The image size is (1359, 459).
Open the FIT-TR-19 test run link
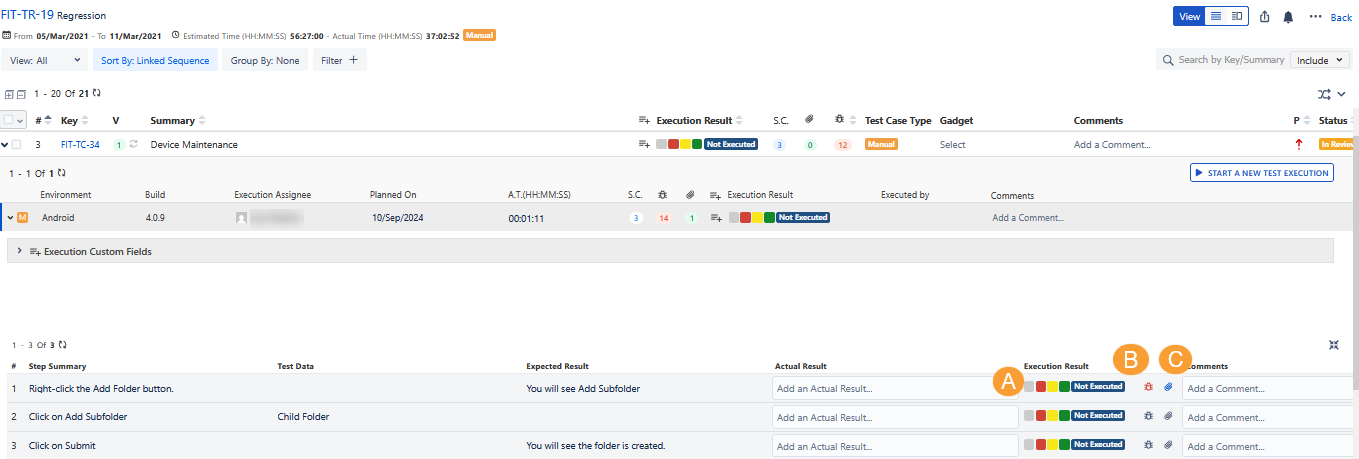click(x=27, y=15)
